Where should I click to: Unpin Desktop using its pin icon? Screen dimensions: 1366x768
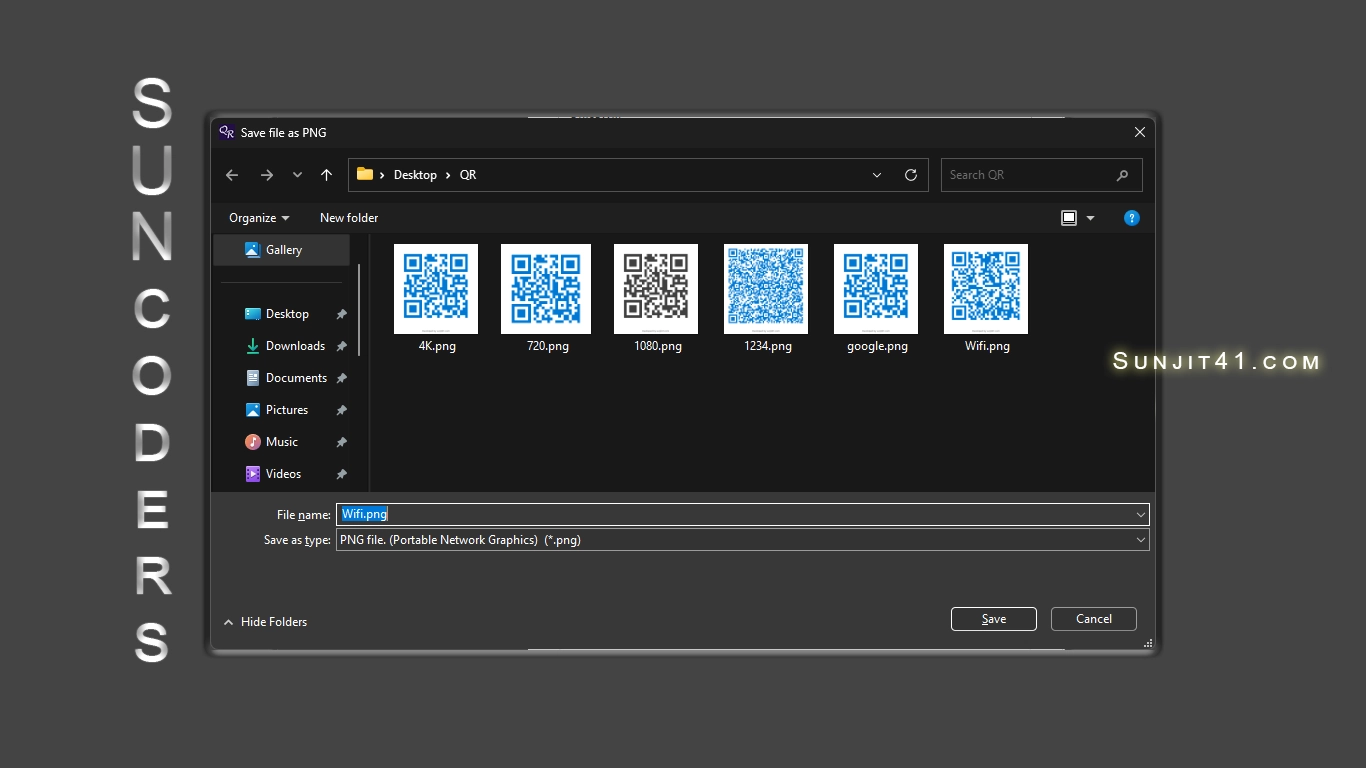pos(341,314)
